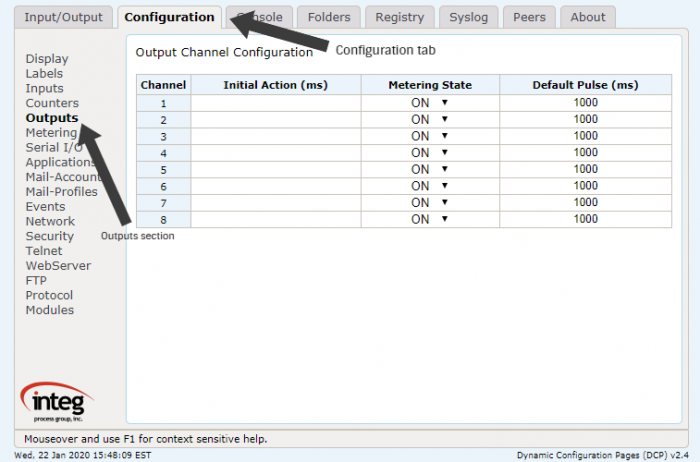Open the Display configuration section

tap(47, 59)
